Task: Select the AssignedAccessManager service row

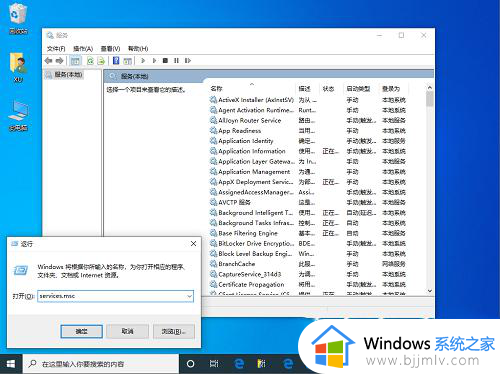Action: pos(308,192)
